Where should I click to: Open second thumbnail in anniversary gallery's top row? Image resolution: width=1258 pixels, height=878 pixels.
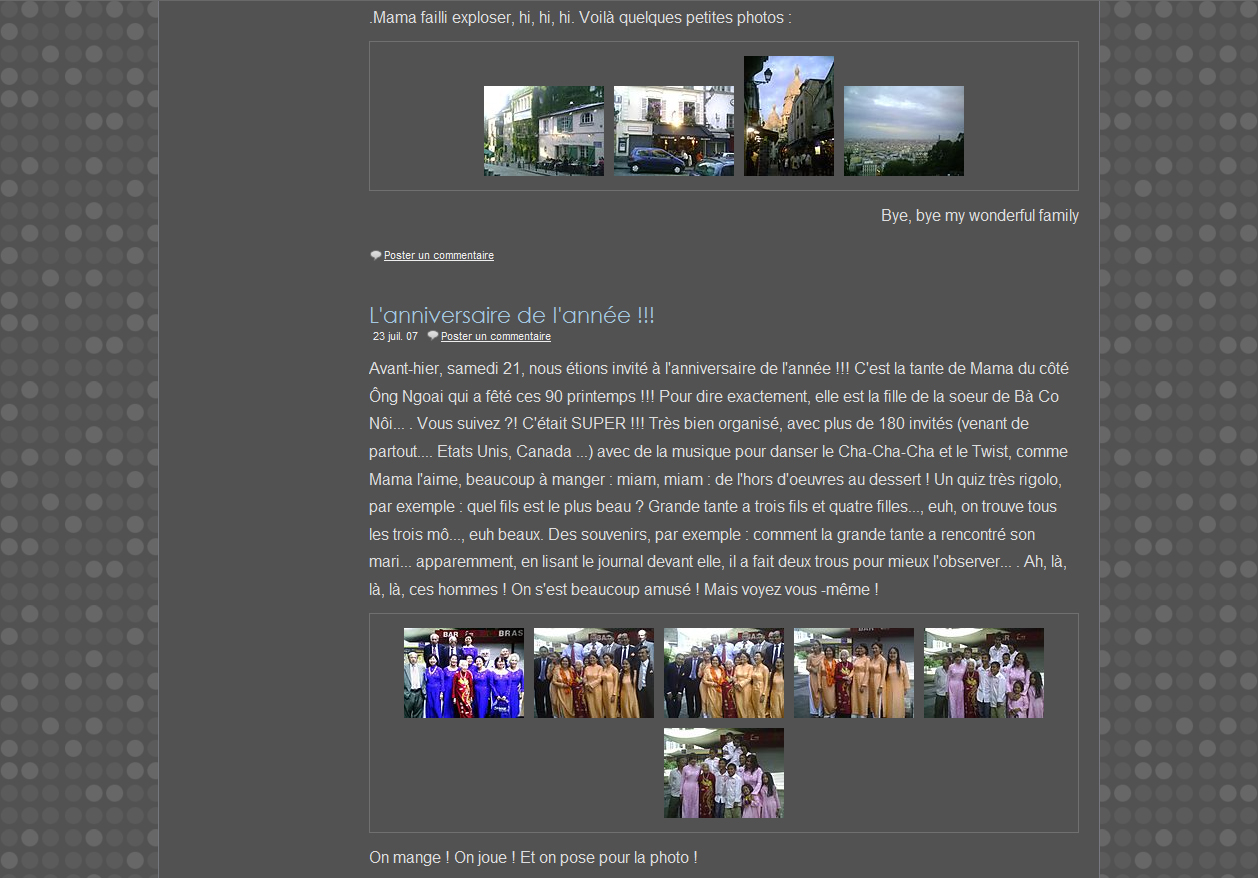pyautogui.click(x=593, y=673)
